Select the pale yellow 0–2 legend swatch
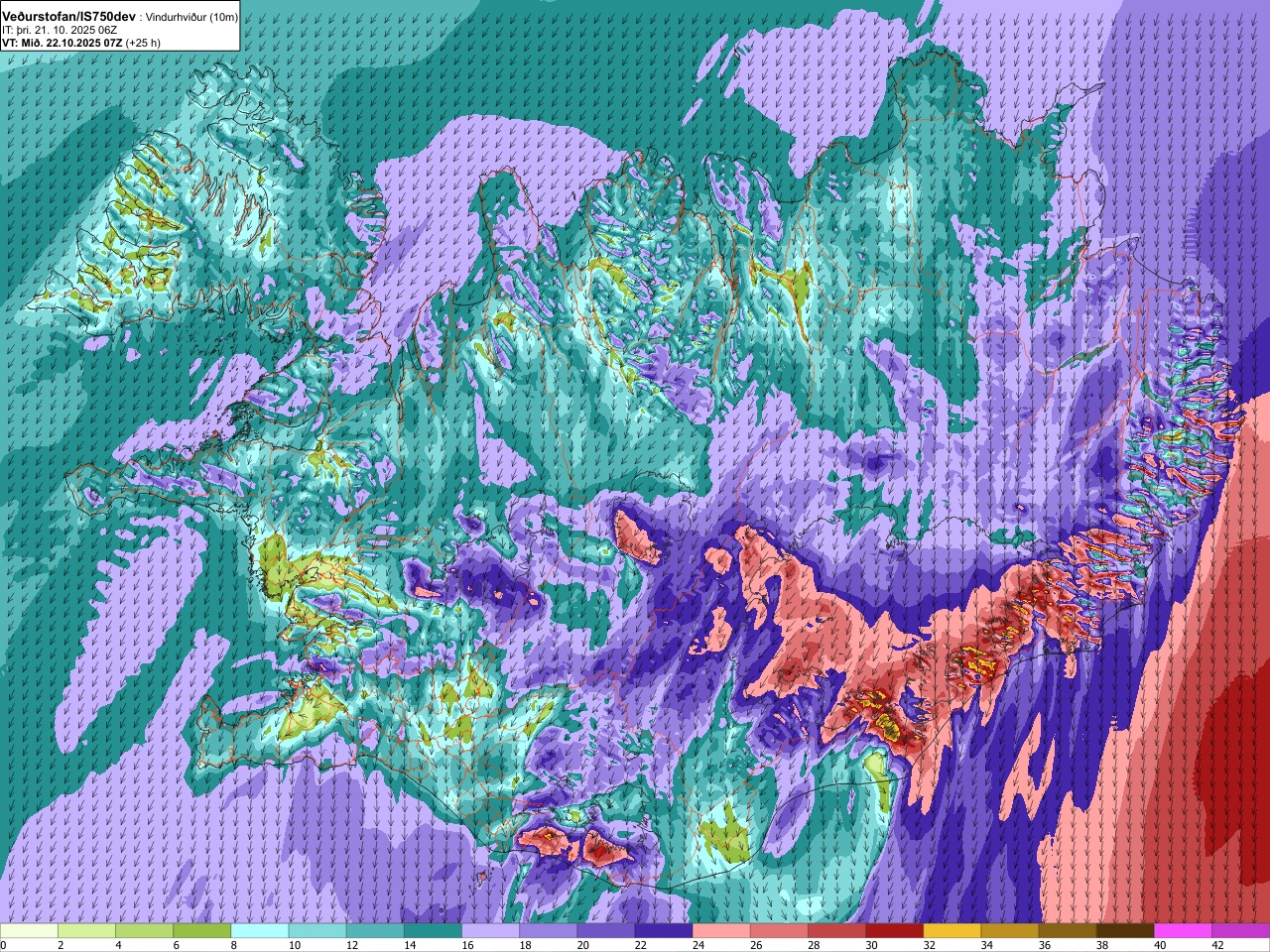1270x952 pixels. [x=29, y=931]
